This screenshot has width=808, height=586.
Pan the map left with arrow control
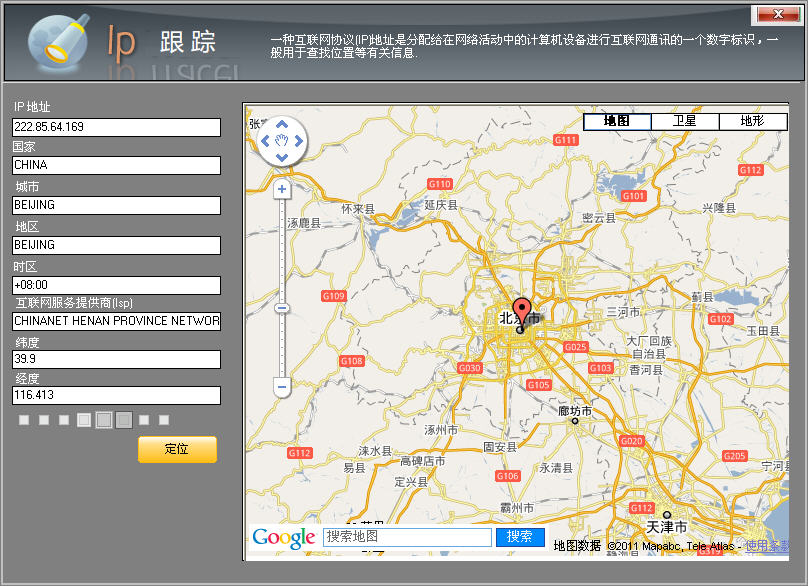[266, 142]
